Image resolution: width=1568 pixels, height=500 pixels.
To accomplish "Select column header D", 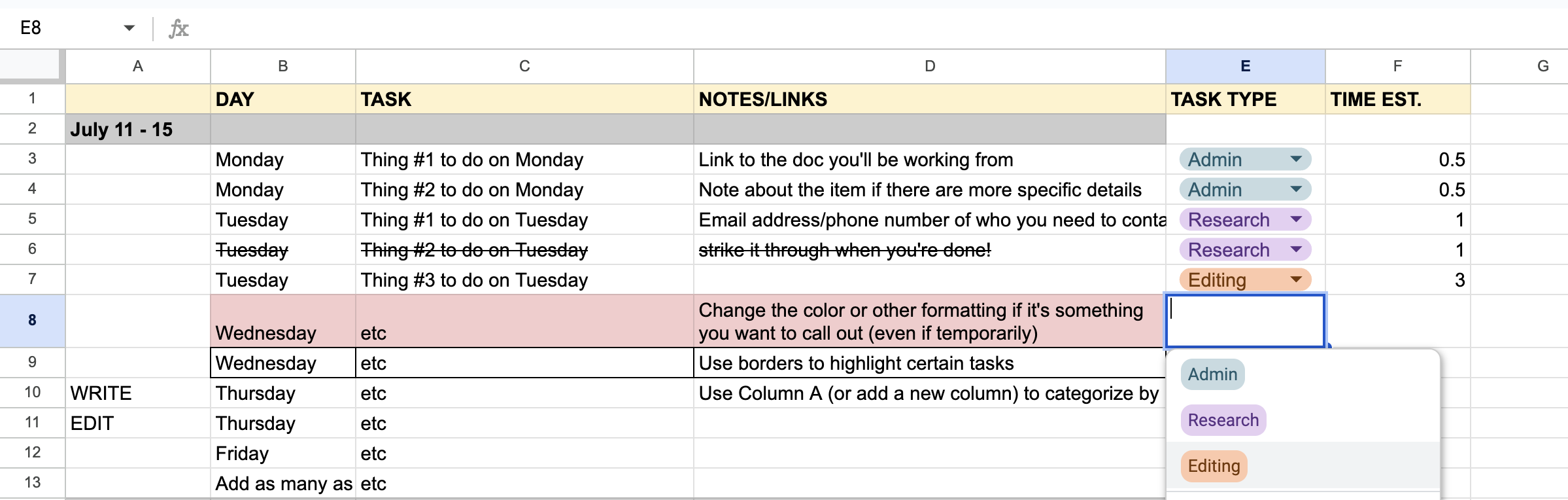I will (x=929, y=65).
